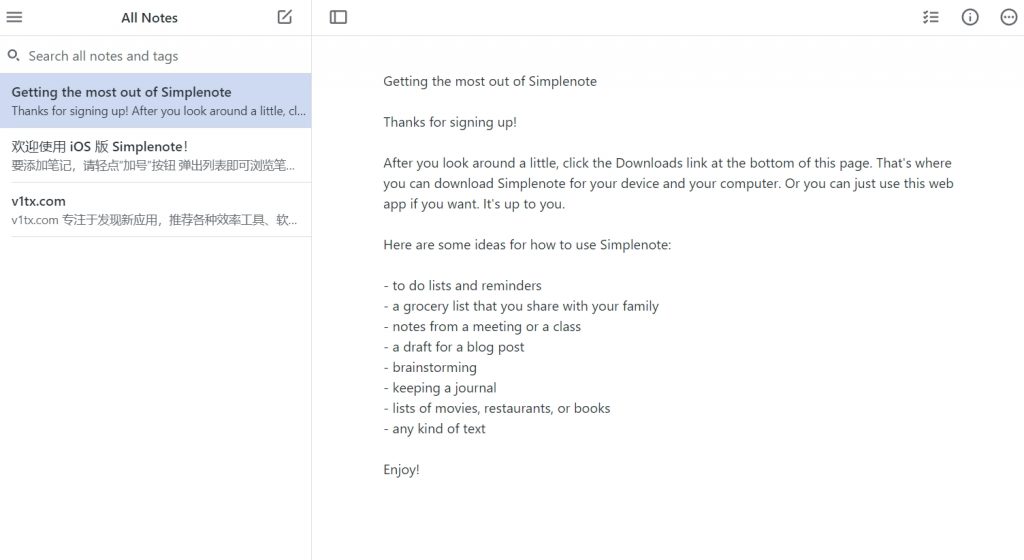Toggle the sidebar panel icon
The height and width of the screenshot is (560, 1024).
(338, 17)
